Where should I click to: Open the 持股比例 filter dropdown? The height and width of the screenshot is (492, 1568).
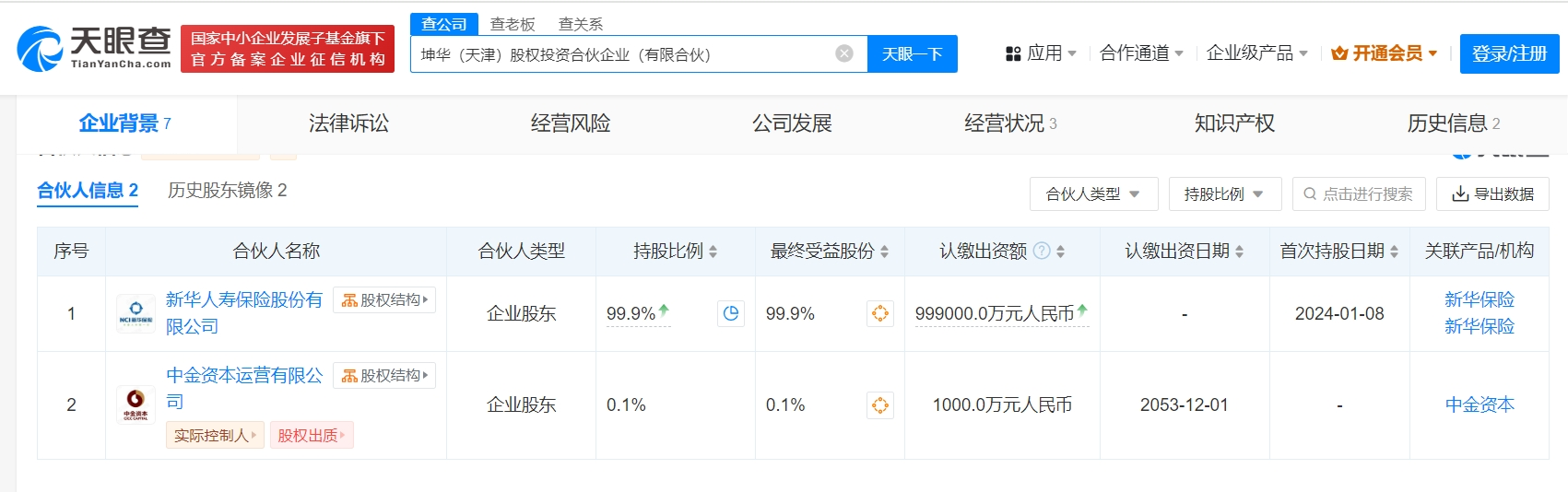pyautogui.click(x=1224, y=193)
